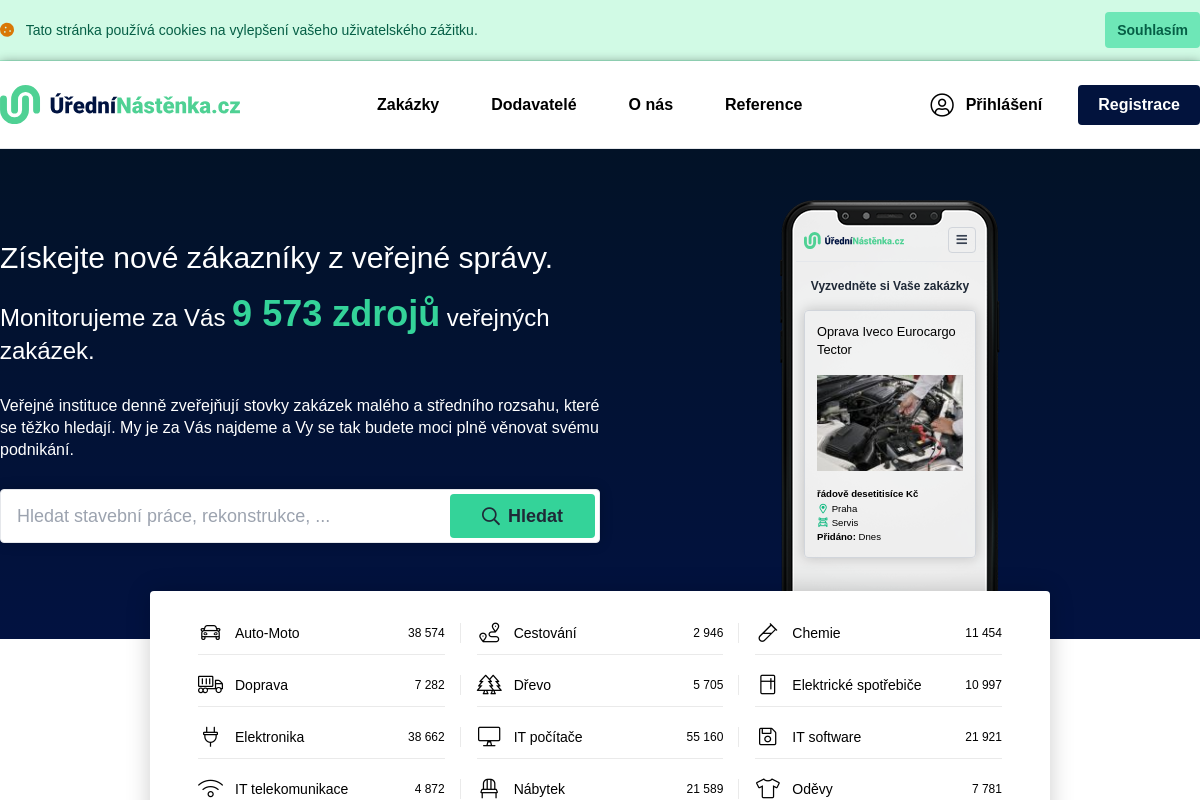Click the IT telekomunikace wifi icon
The height and width of the screenshot is (800, 1200).
click(x=210, y=789)
